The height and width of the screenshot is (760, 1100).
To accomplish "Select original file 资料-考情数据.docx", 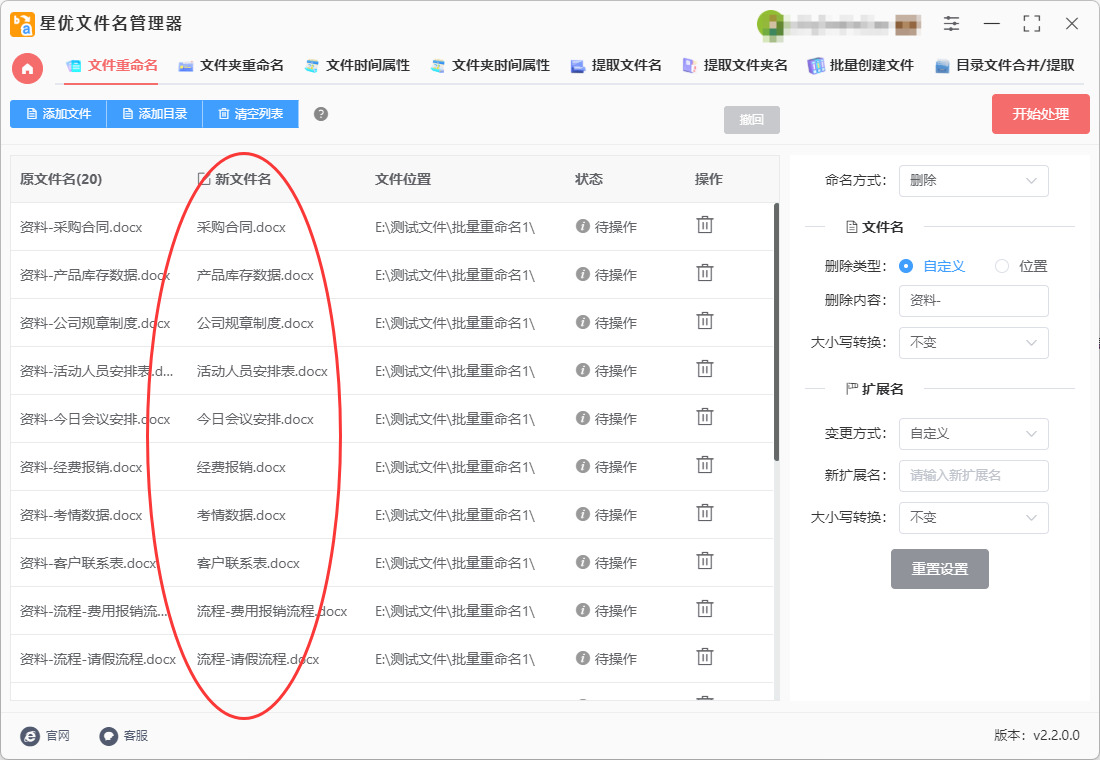I will click(x=81, y=515).
